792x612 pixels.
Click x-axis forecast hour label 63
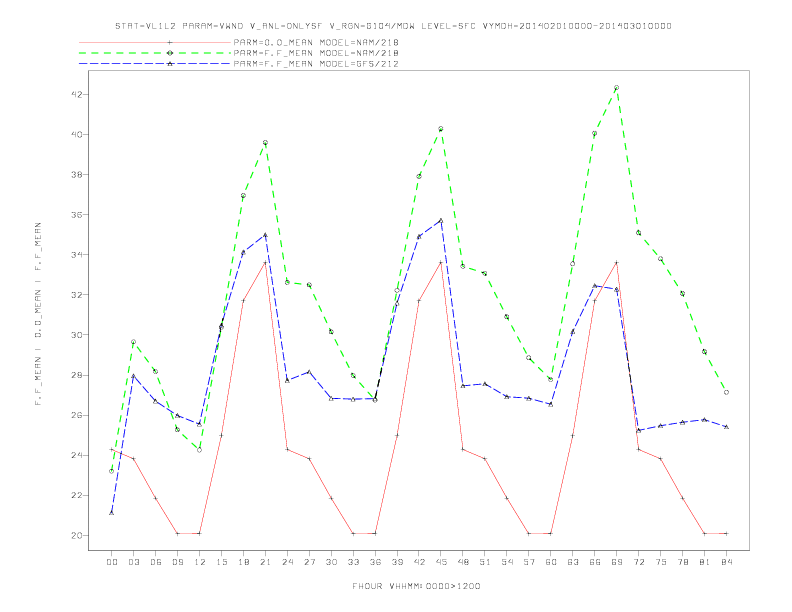573,562
